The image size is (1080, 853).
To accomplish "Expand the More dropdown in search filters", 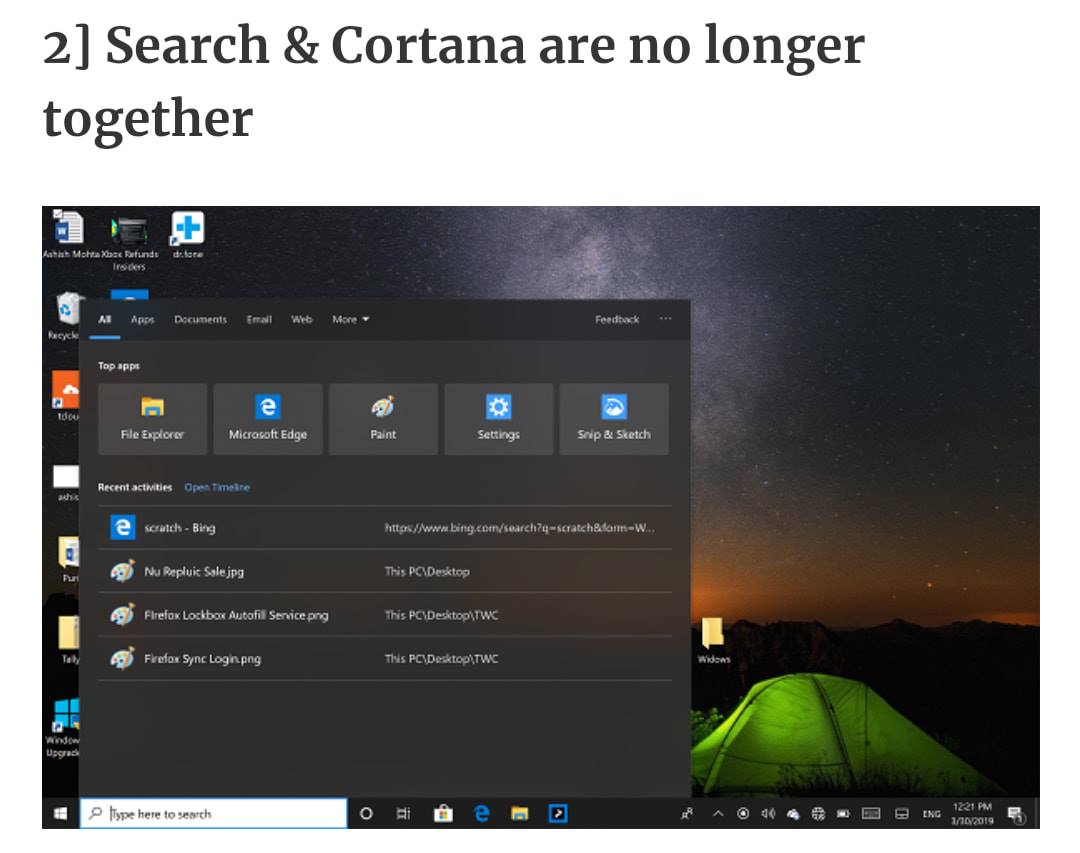I will (x=351, y=319).
